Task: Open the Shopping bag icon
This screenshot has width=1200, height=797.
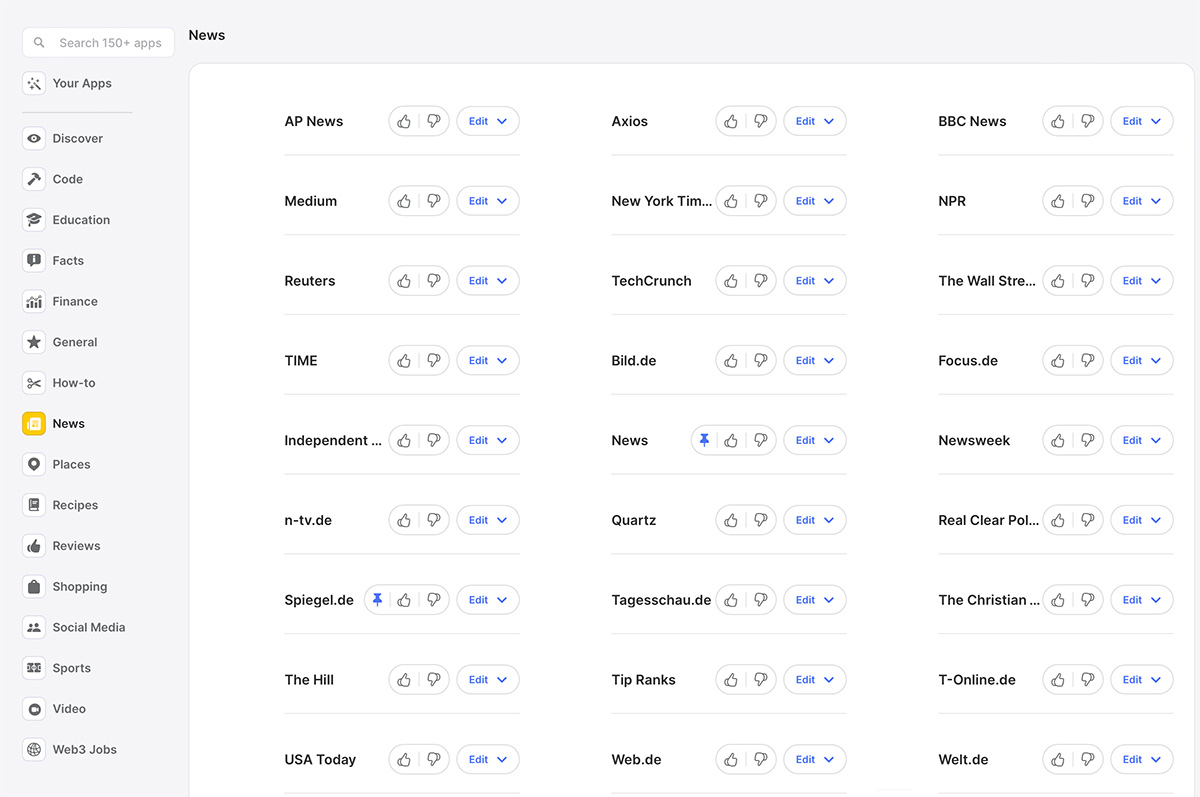Action: (x=34, y=587)
